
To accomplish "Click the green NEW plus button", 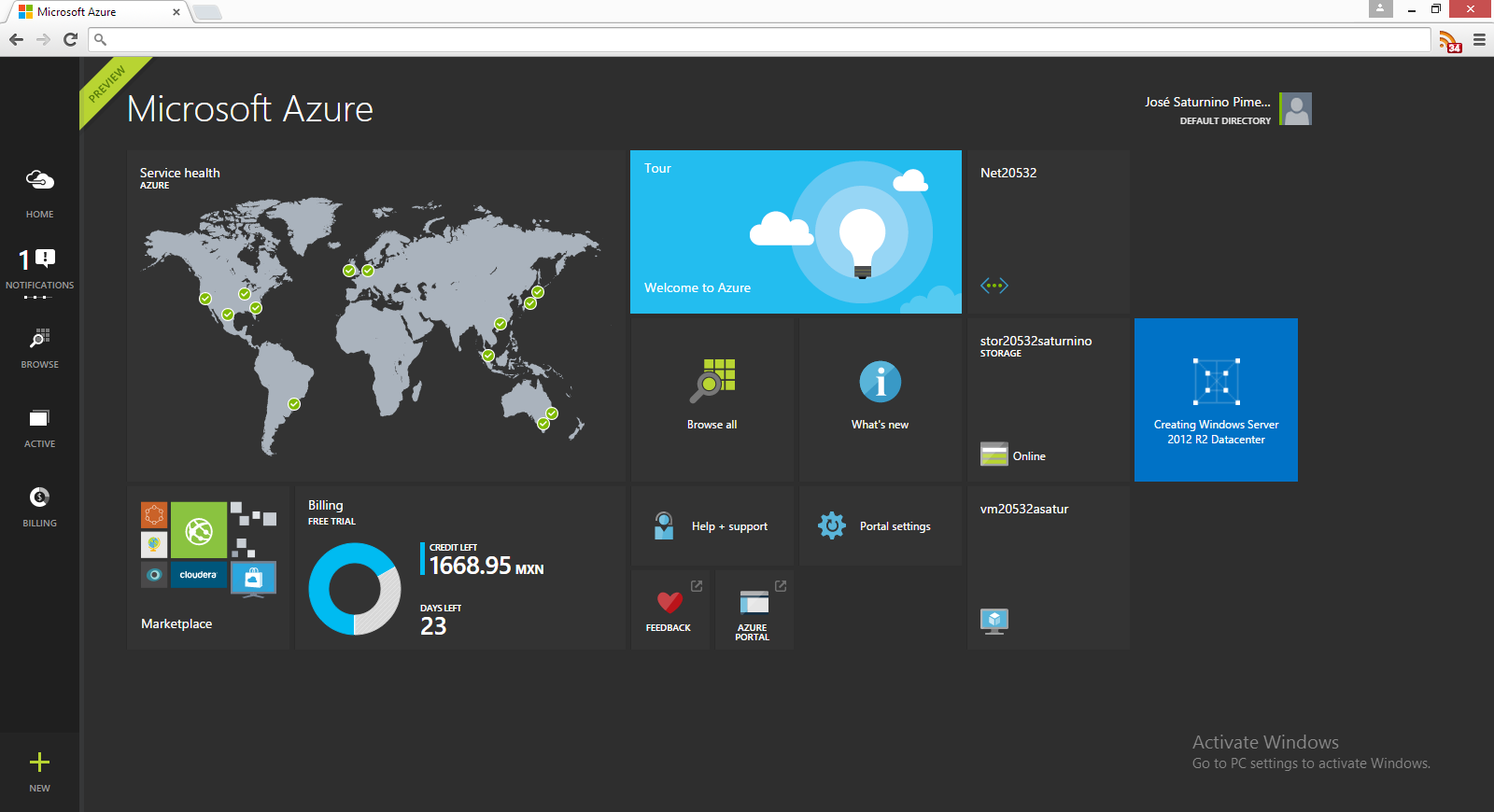I will (39, 771).
